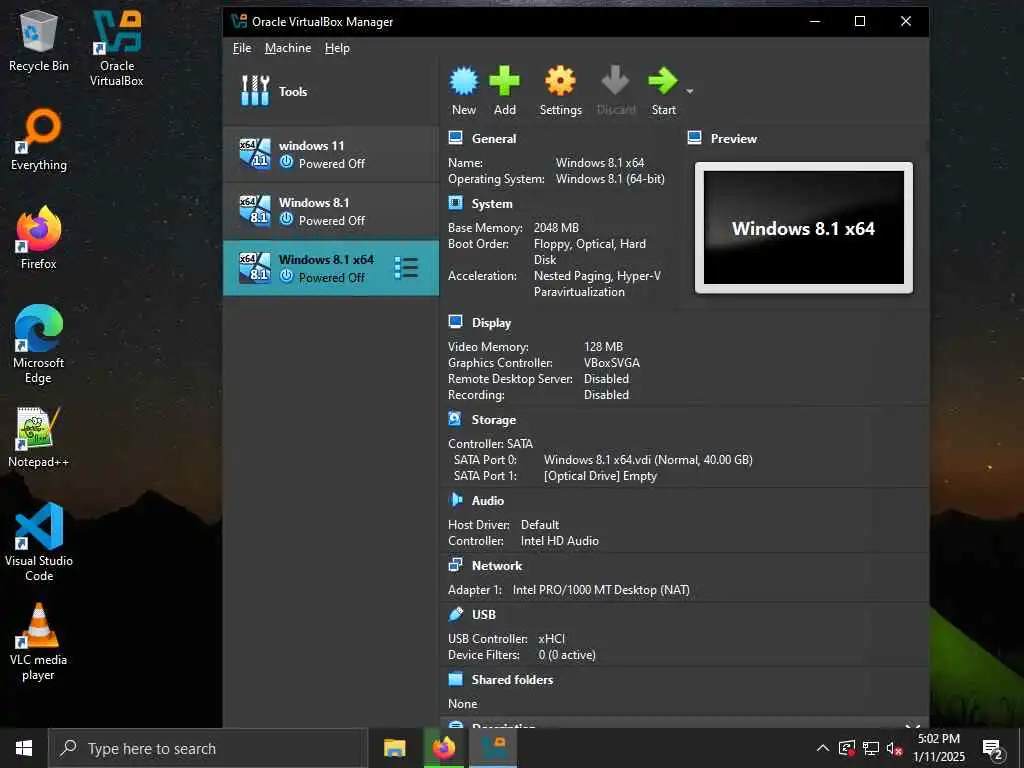1024x768 pixels.
Task: Click the Windows 8.1 x64 preview thumbnail
Action: coord(804,228)
